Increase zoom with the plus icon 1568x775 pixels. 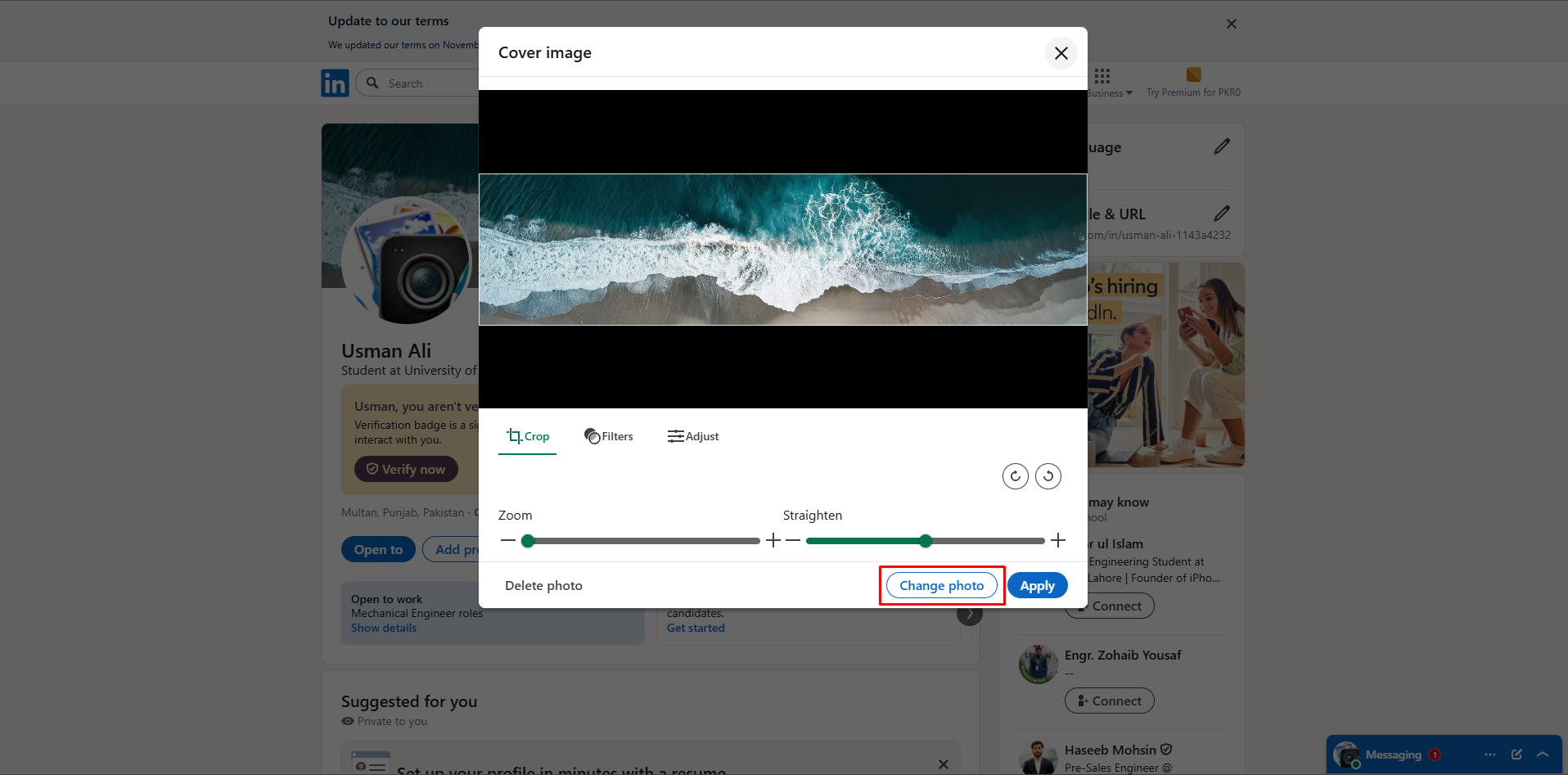(773, 541)
